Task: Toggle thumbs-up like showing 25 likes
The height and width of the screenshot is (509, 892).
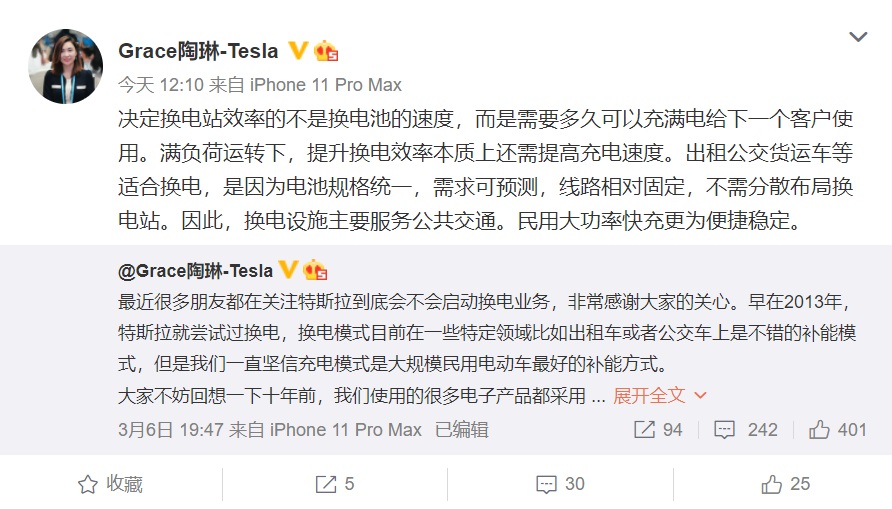Action: (785, 485)
